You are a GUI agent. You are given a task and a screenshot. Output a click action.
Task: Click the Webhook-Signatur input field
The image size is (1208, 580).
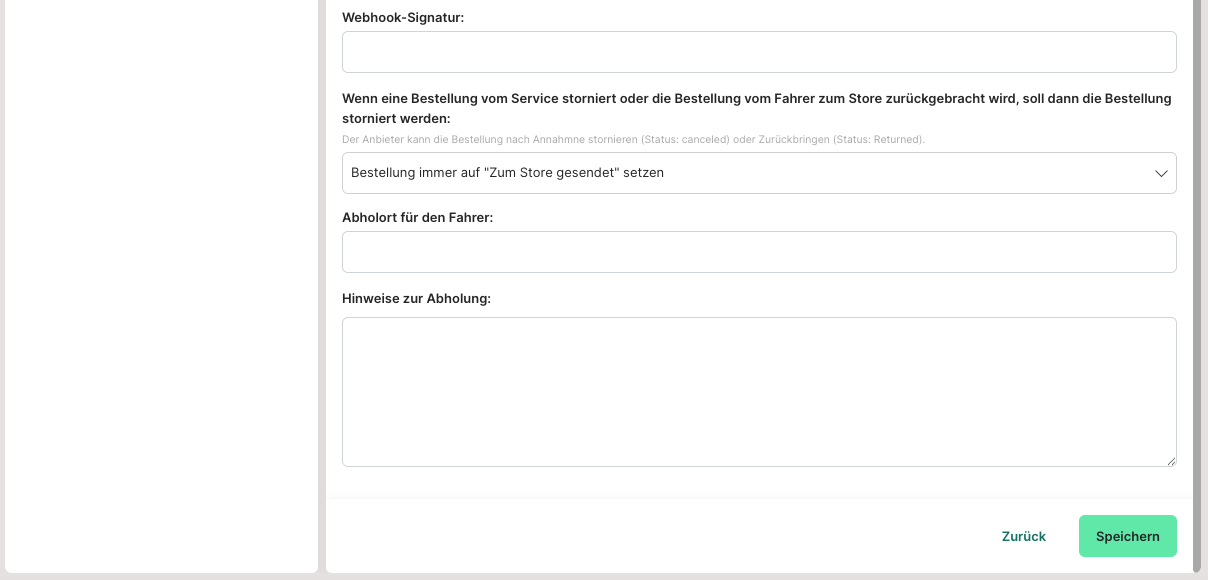[759, 52]
